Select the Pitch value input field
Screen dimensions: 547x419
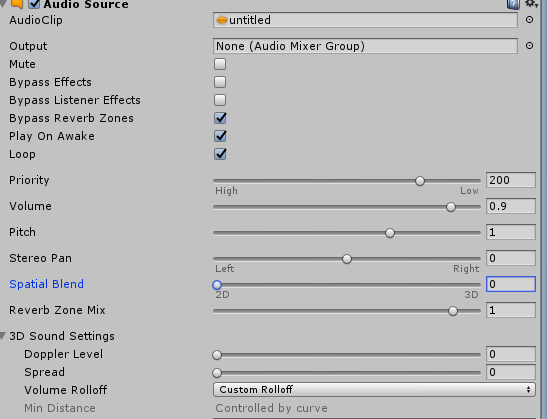coord(511,232)
